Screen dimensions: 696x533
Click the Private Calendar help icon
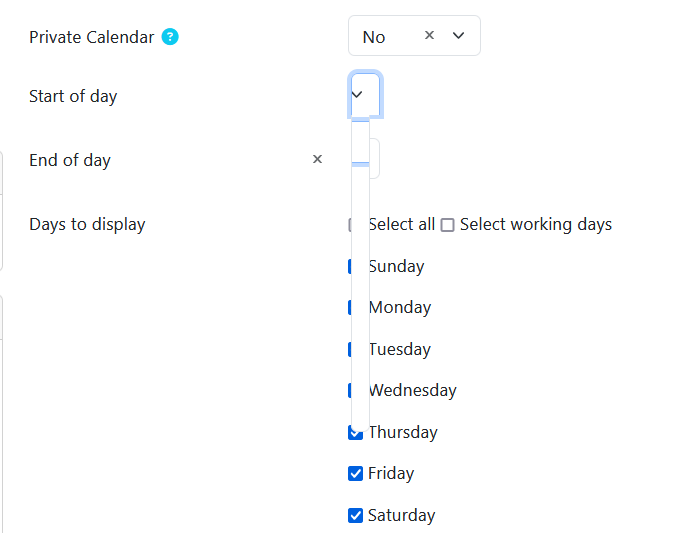point(170,37)
